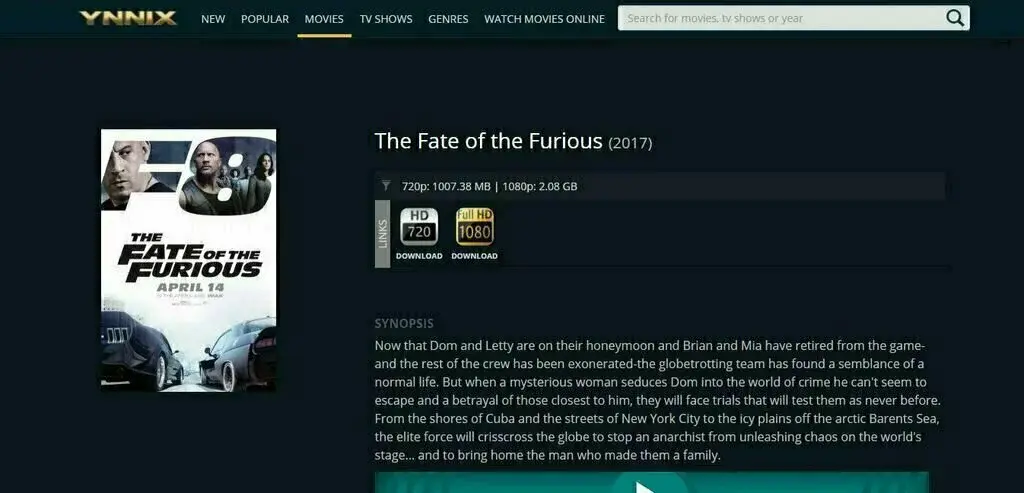Start the video with the play button
The height and width of the screenshot is (493, 1024).
point(648,485)
